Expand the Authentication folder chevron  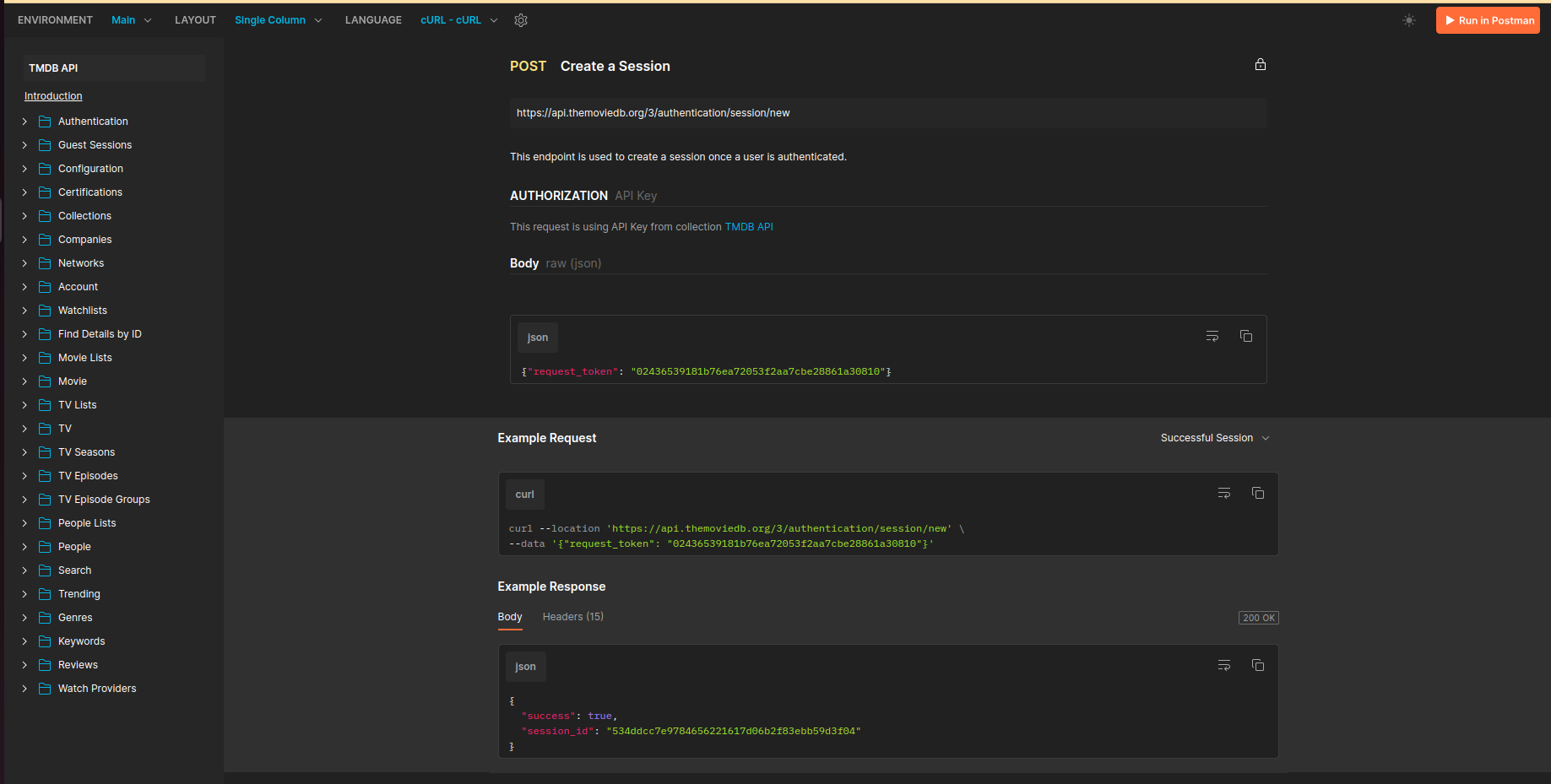pyautogui.click(x=24, y=122)
